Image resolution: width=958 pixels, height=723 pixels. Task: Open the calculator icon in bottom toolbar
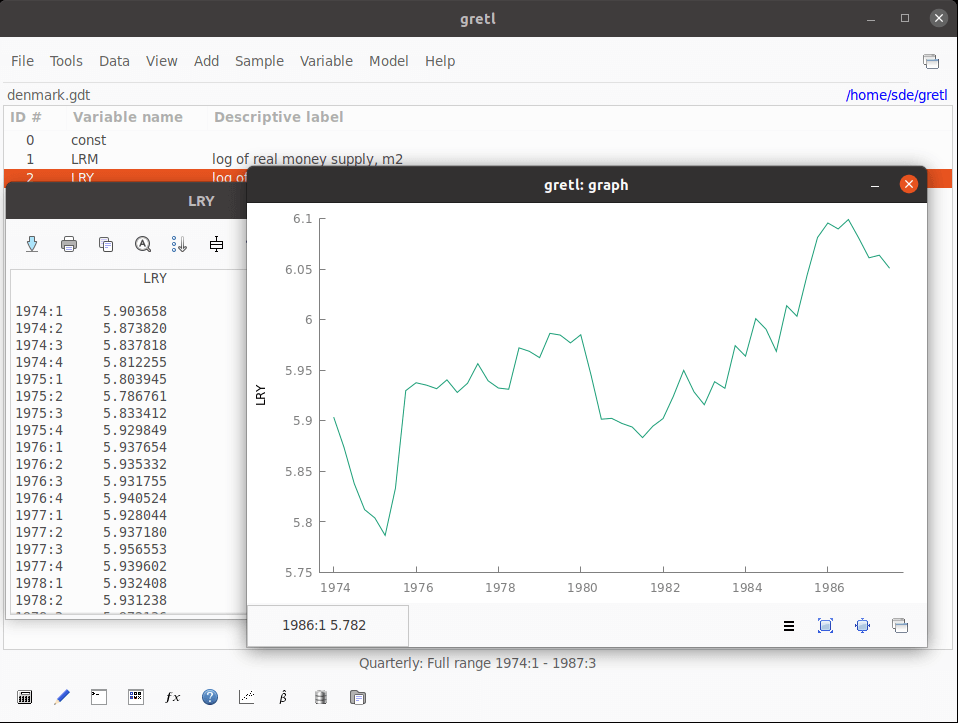pos(26,697)
